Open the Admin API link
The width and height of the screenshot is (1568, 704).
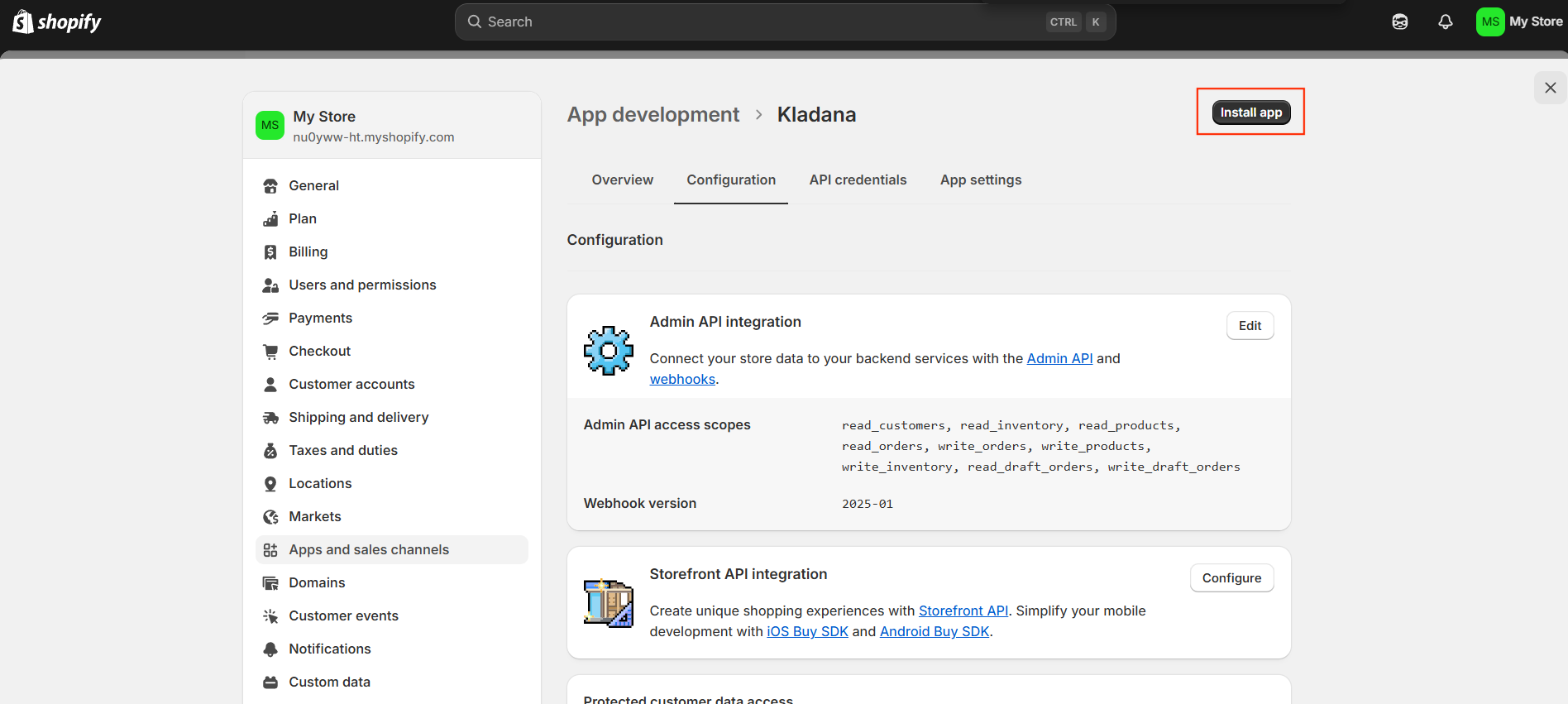coord(1059,358)
